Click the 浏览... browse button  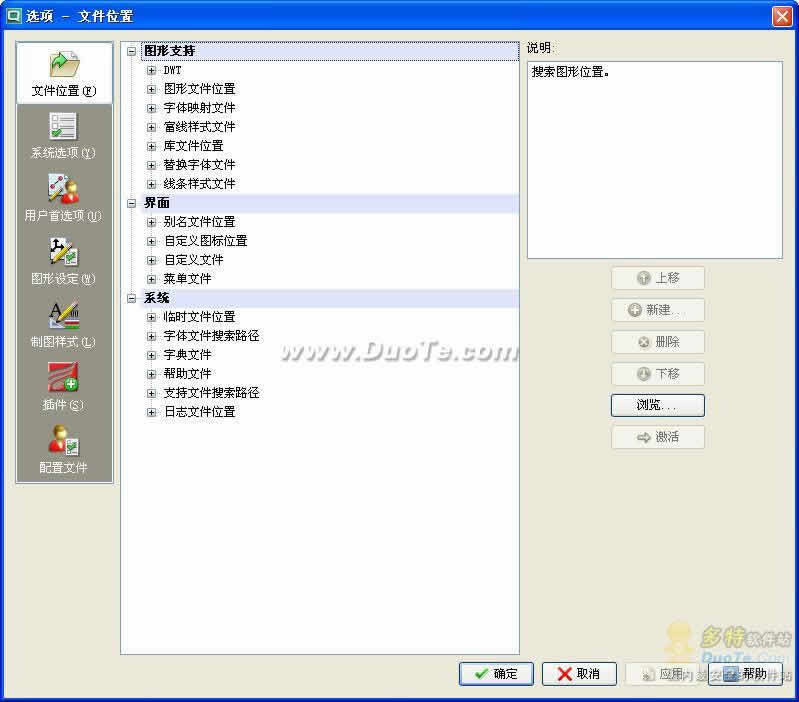point(658,406)
